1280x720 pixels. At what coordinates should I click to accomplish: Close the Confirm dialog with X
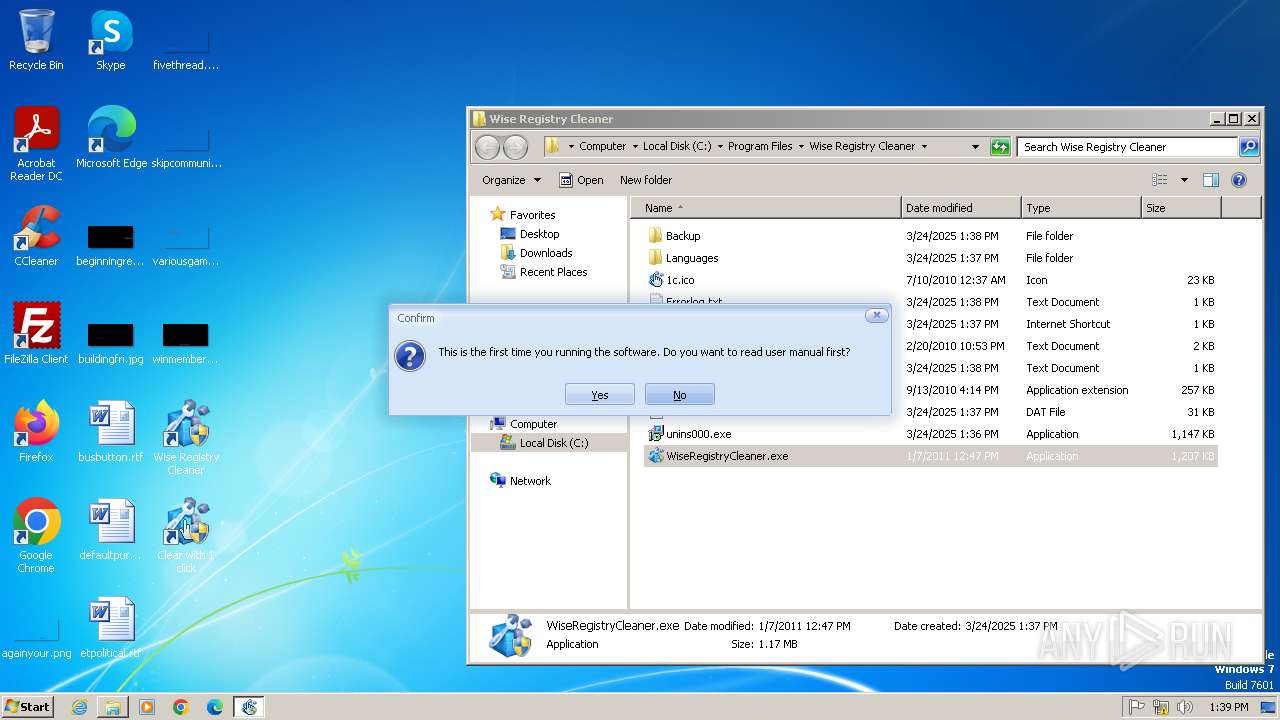pos(876,315)
